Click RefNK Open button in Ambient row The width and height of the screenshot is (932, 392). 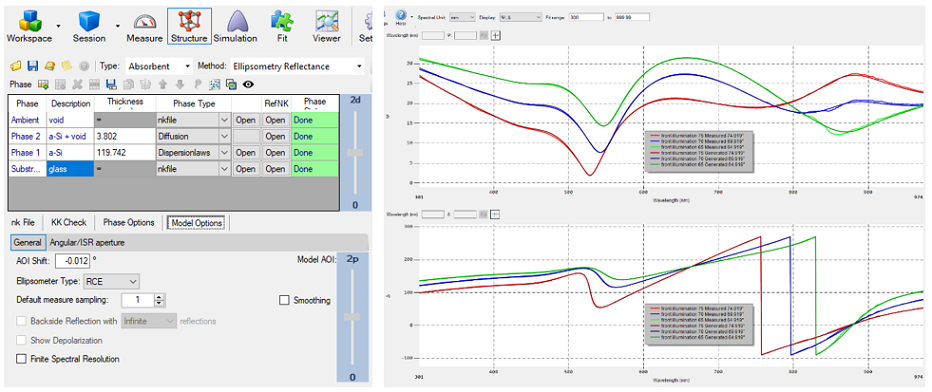(x=275, y=120)
